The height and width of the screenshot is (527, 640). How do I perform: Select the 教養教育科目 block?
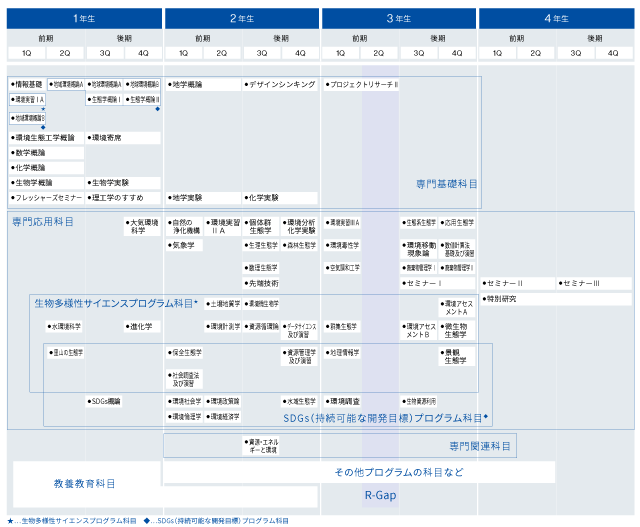(84, 484)
